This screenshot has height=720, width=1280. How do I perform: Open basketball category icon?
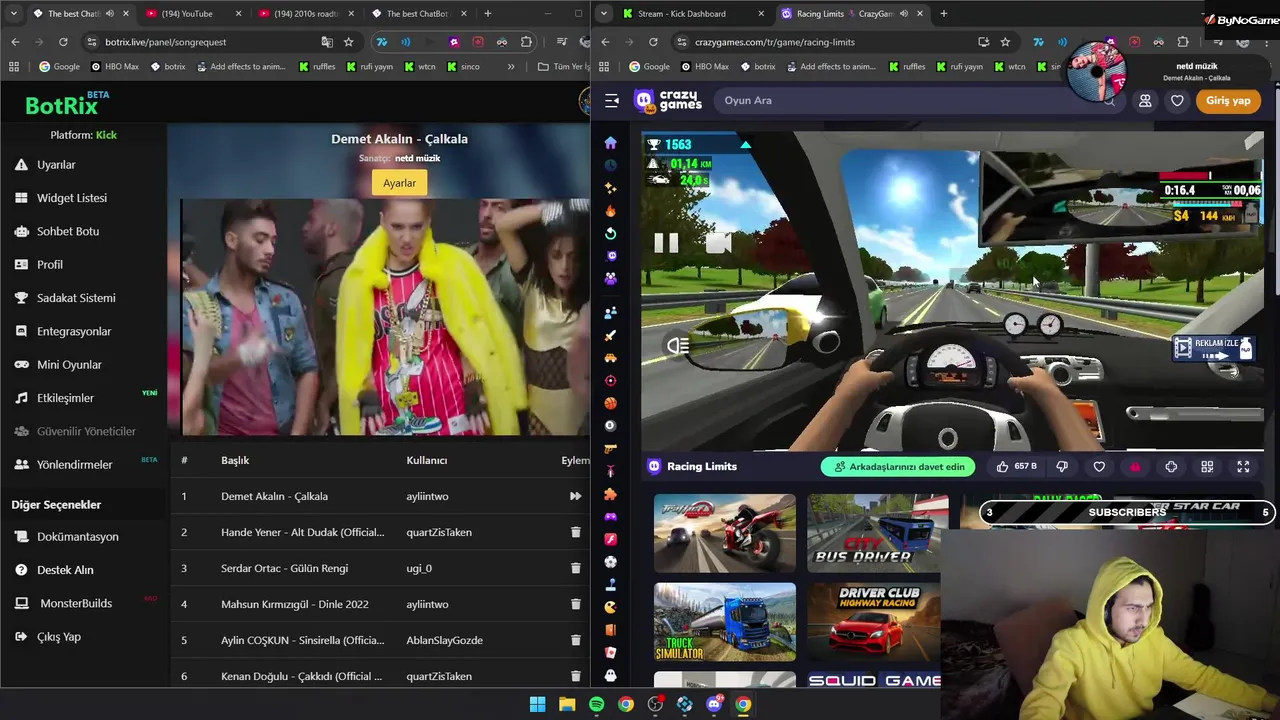611,403
